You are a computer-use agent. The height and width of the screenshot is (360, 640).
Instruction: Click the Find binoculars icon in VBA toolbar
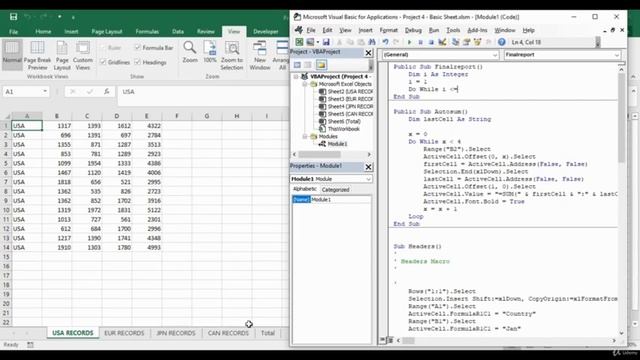[x=372, y=42]
